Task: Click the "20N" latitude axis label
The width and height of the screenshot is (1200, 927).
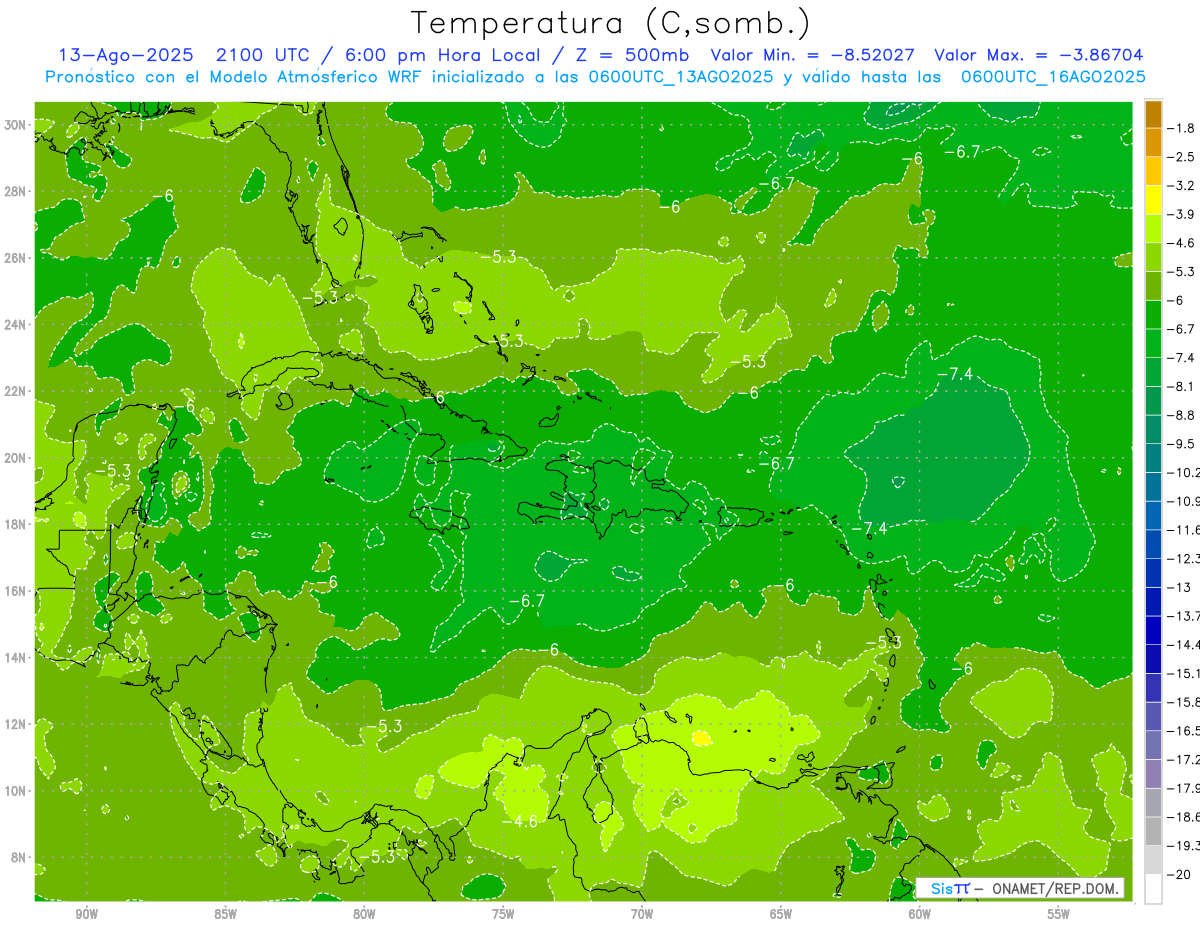Action: (15, 458)
